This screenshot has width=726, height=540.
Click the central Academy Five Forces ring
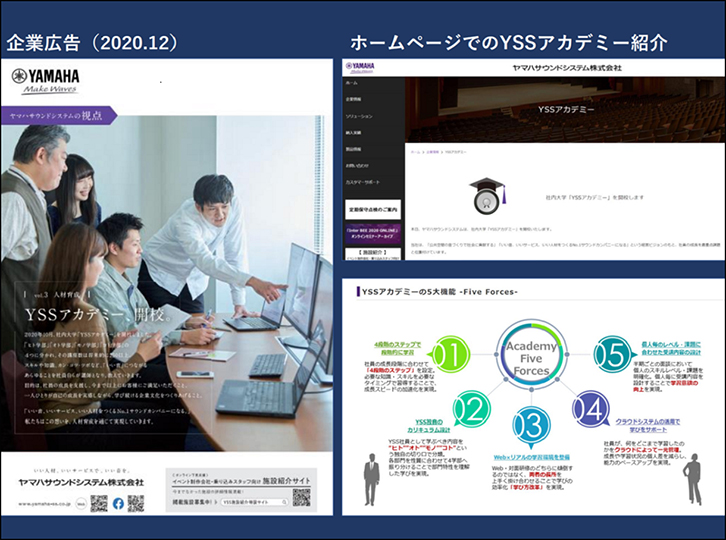[x=532, y=355]
